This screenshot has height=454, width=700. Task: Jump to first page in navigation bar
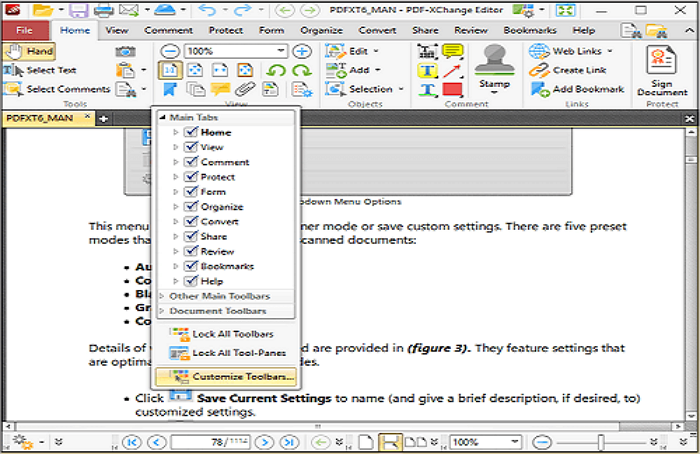tap(131, 441)
